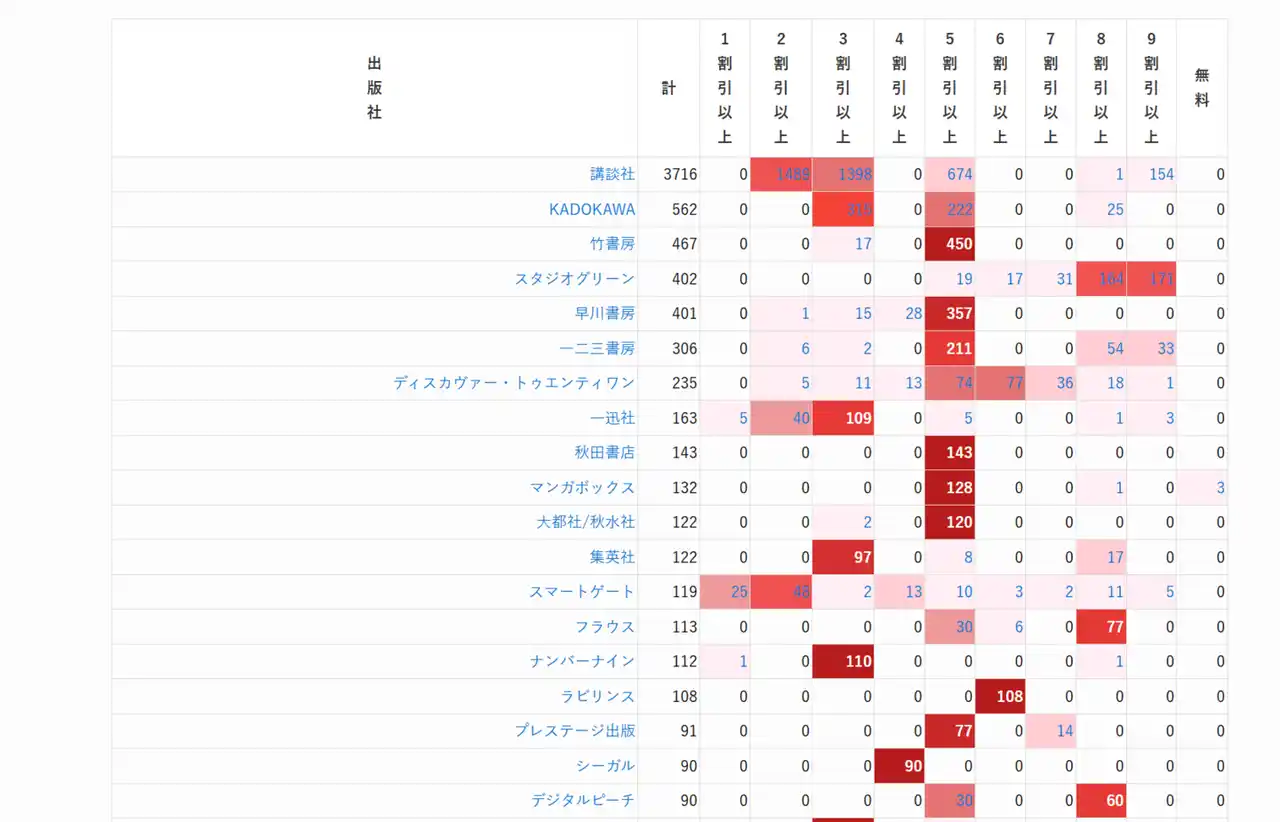Screen dimensions: 1280x822
Task: Select the 3 in マンガボックス's 無料 column
Action: [1219, 487]
